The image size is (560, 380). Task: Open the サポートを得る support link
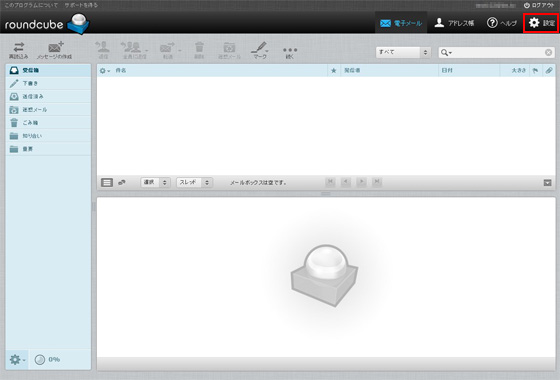[81, 5]
